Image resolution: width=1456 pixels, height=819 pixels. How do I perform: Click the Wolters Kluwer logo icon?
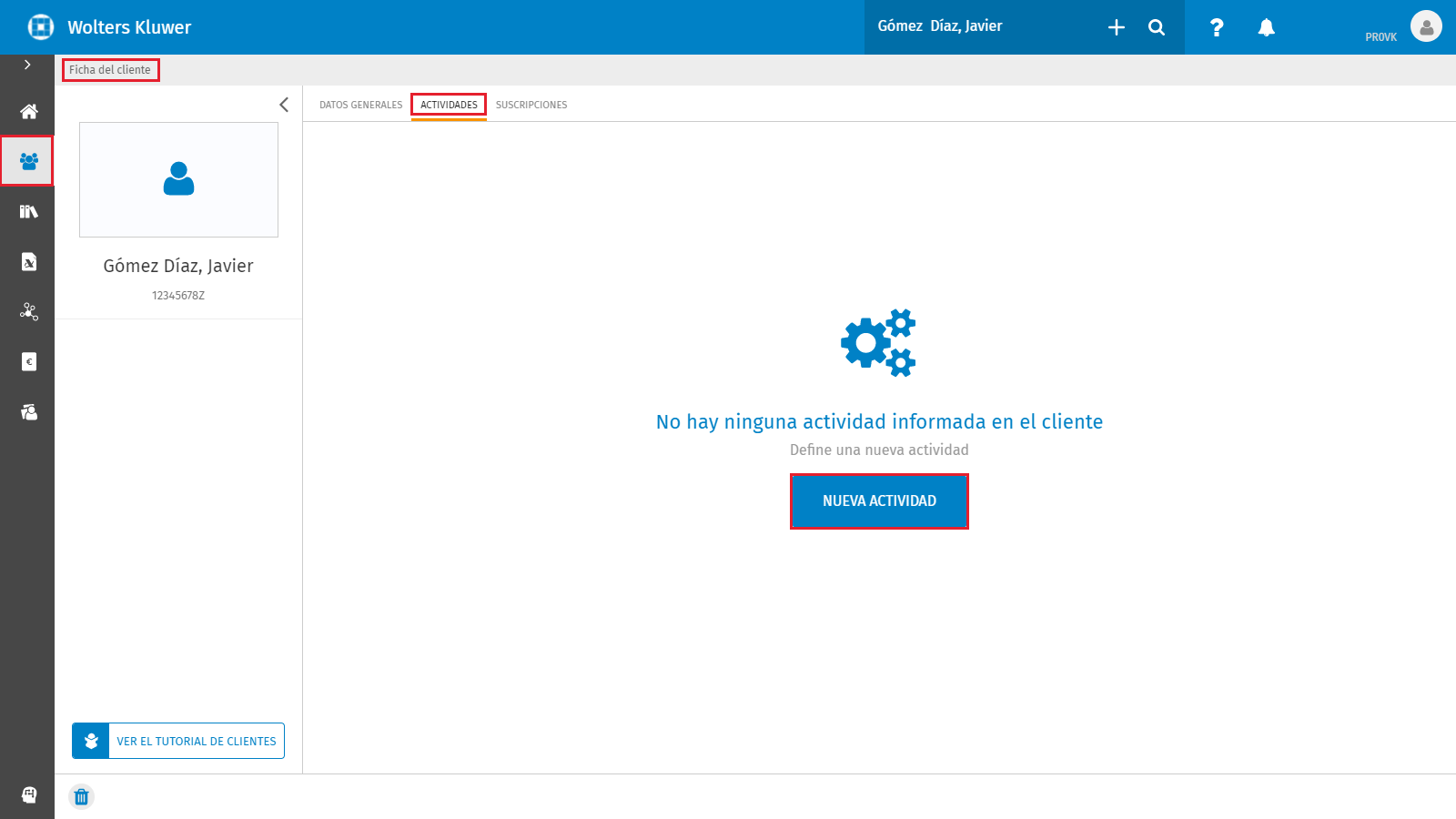(41, 27)
